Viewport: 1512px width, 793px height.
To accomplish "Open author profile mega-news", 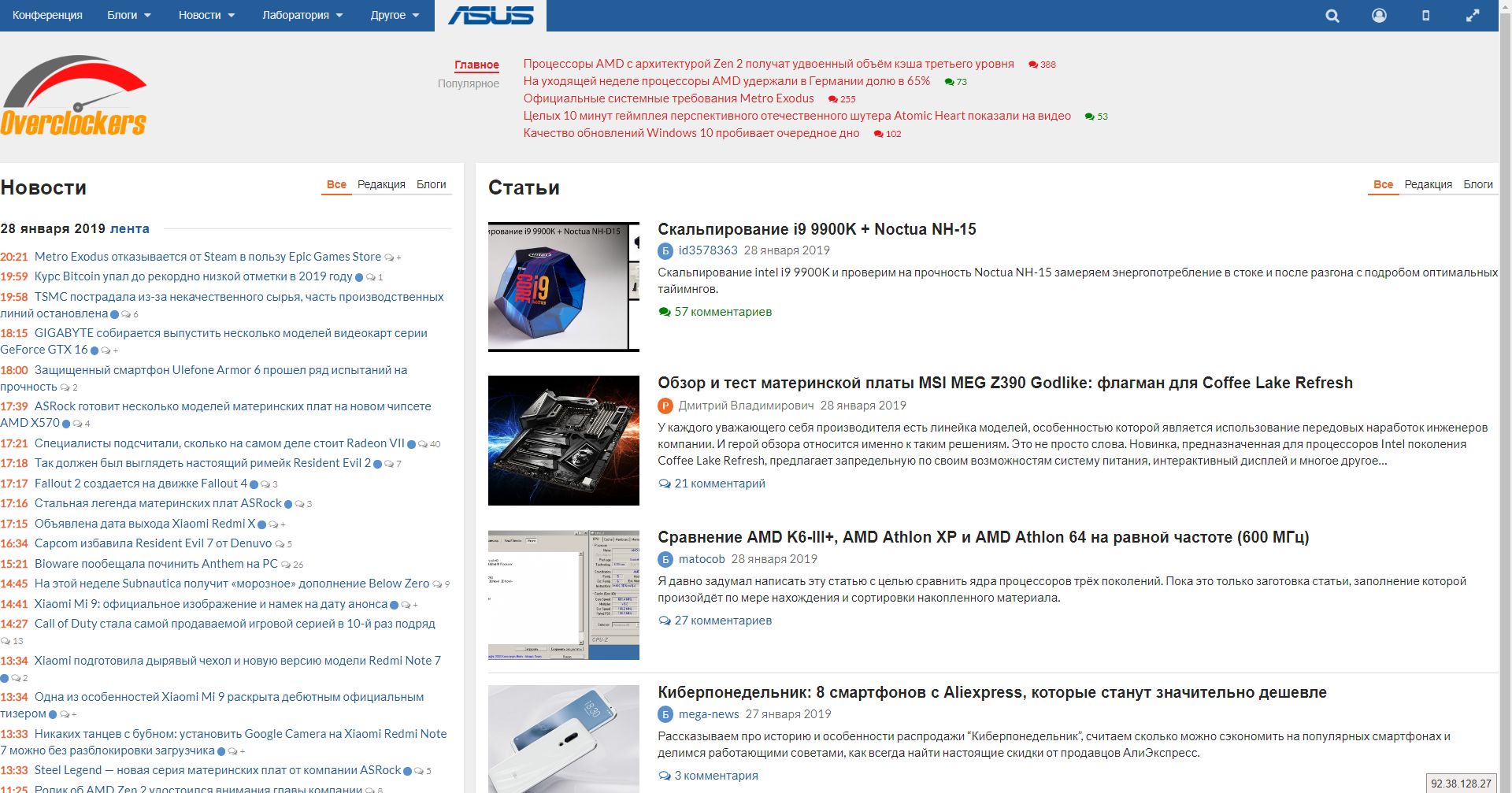I will click(x=709, y=714).
